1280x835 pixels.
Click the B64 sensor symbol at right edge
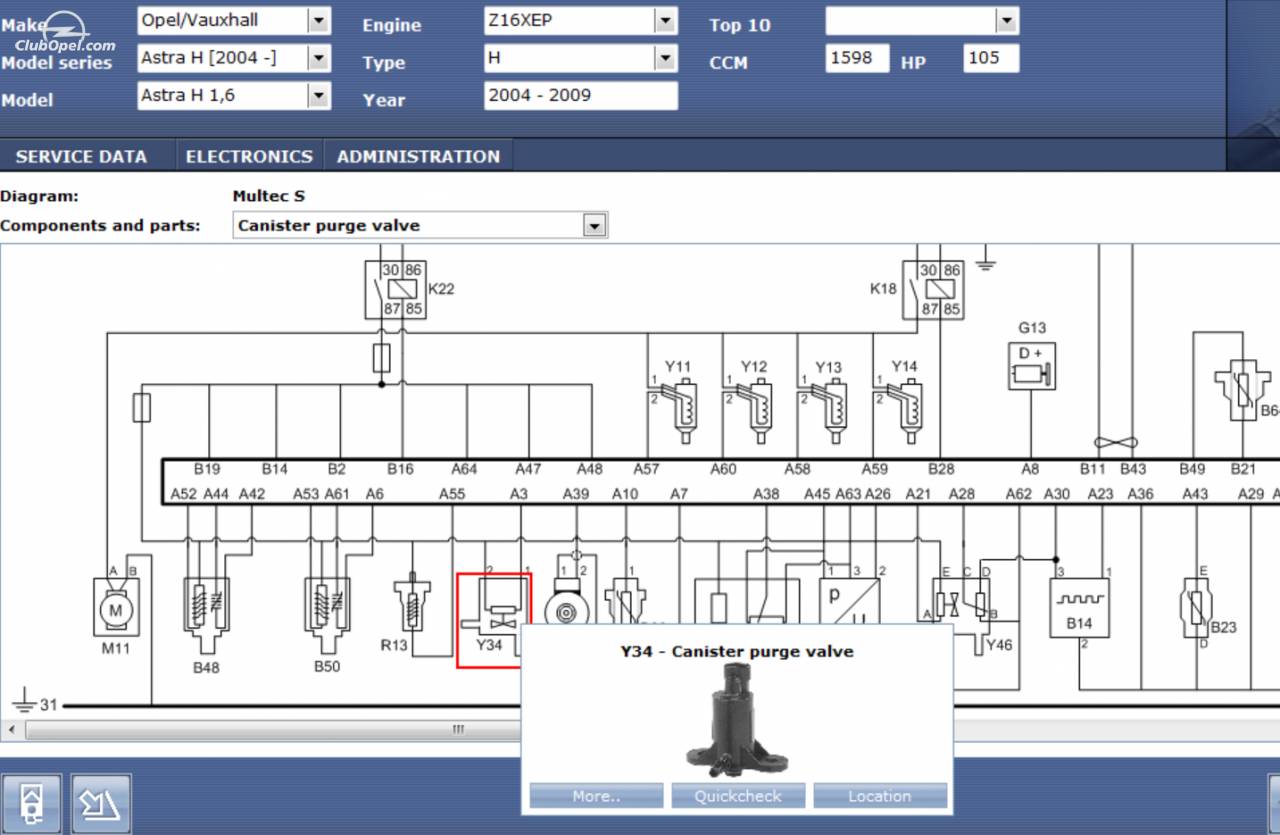coord(1244,392)
